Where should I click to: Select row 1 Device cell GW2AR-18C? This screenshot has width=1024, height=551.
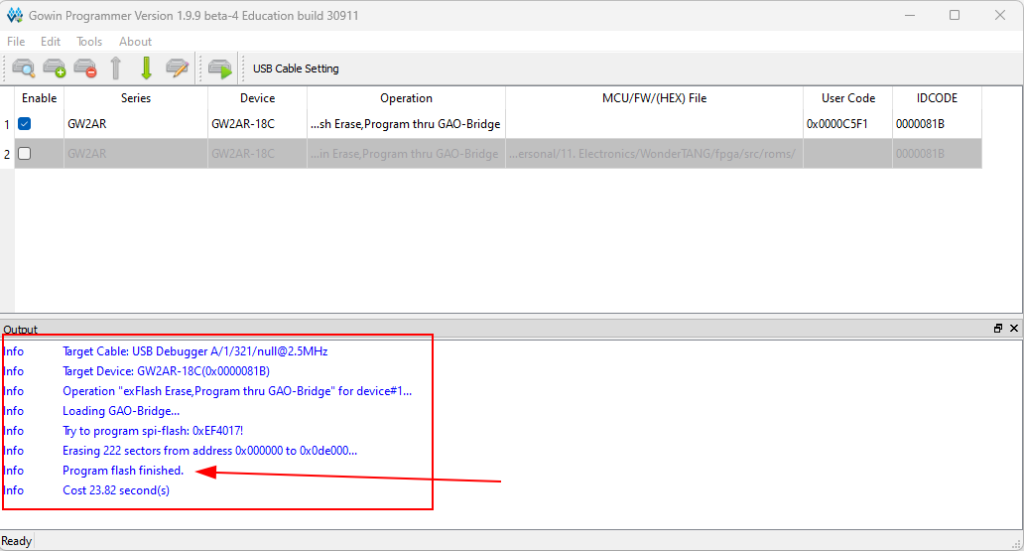point(257,124)
